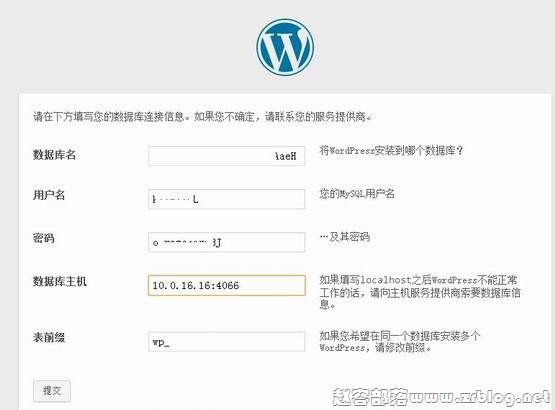Select the 密码 password input box
555x410 pixels.
pyautogui.click(x=227, y=242)
